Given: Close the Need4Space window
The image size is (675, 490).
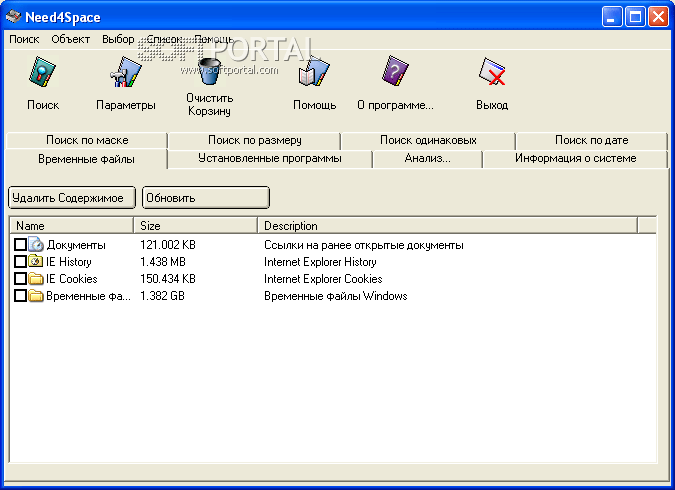Looking at the screenshot, I should 658,17.
